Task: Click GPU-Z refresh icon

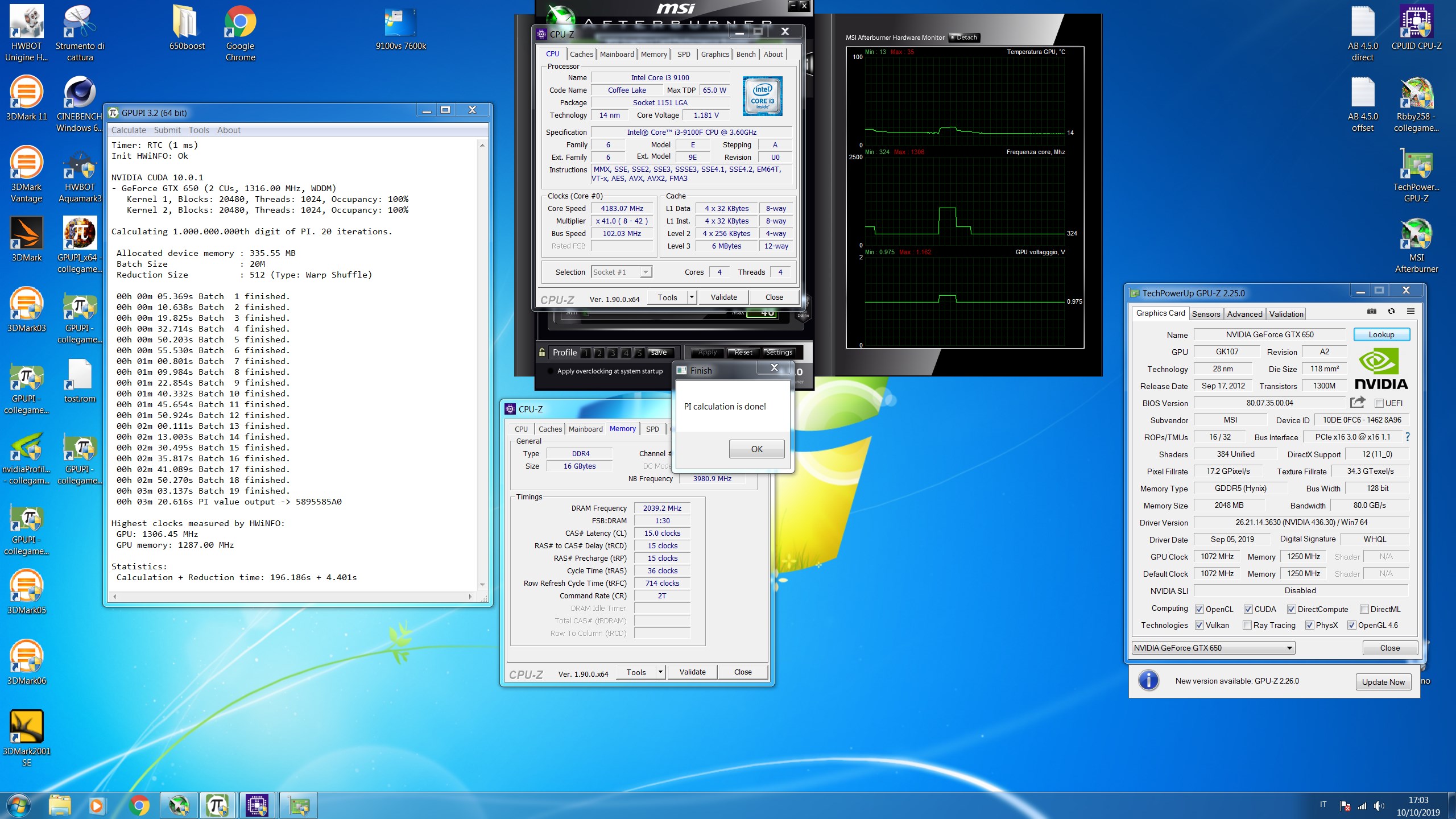Action: click(x=1391, y=312)
